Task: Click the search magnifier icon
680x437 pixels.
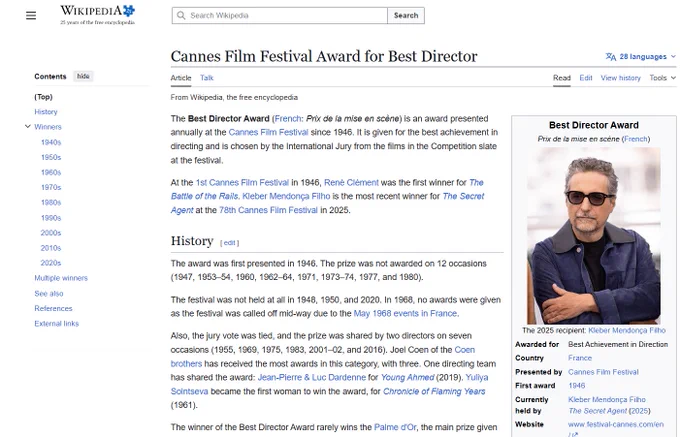Action: (181, 16)
